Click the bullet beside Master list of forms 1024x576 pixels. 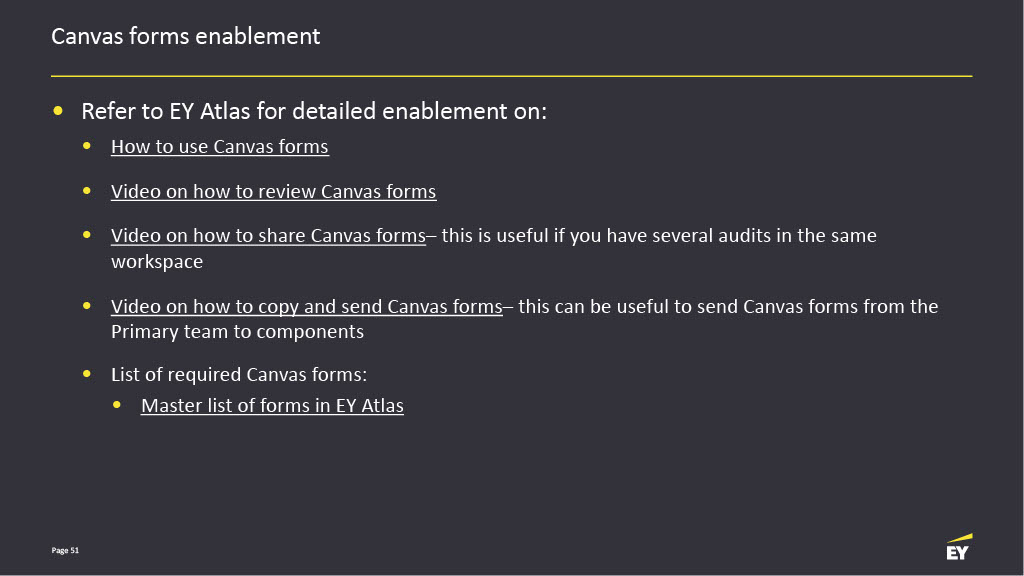117,405
